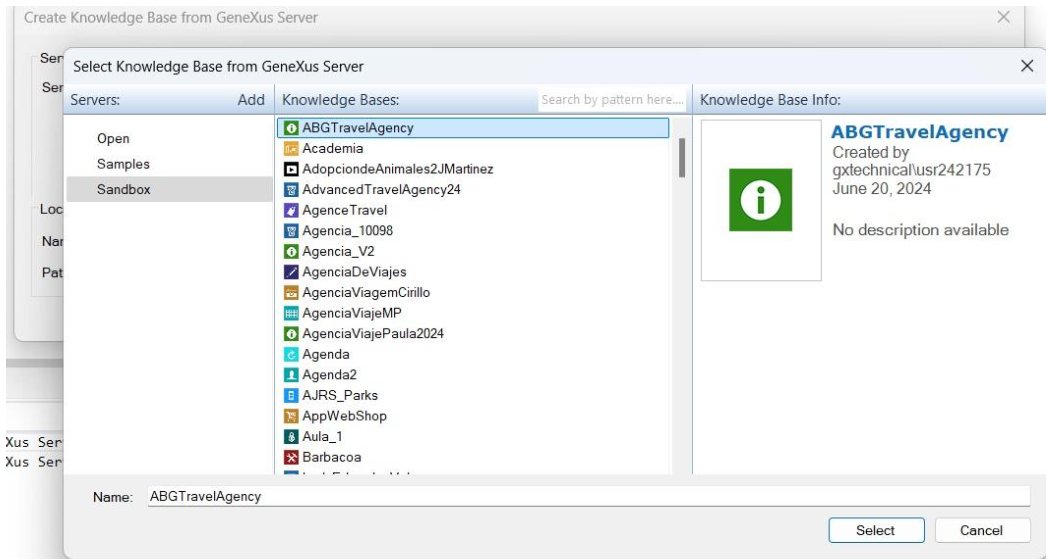Click the ABGTravelAgency knowledge base icon
The image size is (1050, 560).
point(292,128)
